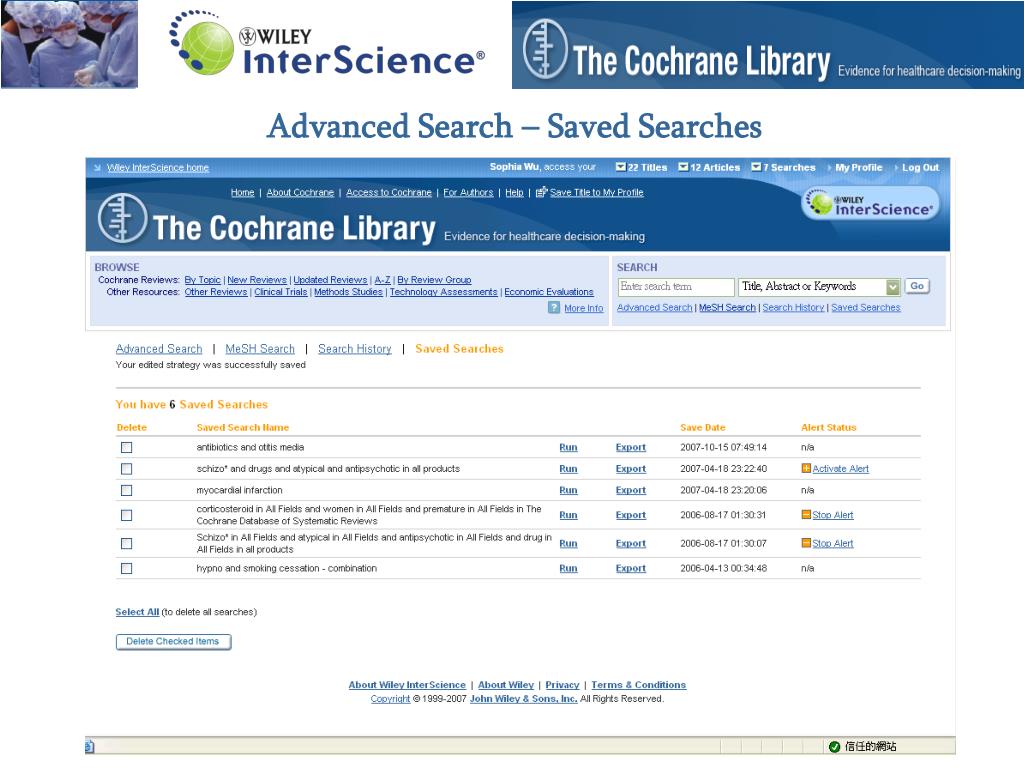Open the For Authors navigation link
Screen dimensions: 1024x768
coord(468,192)
